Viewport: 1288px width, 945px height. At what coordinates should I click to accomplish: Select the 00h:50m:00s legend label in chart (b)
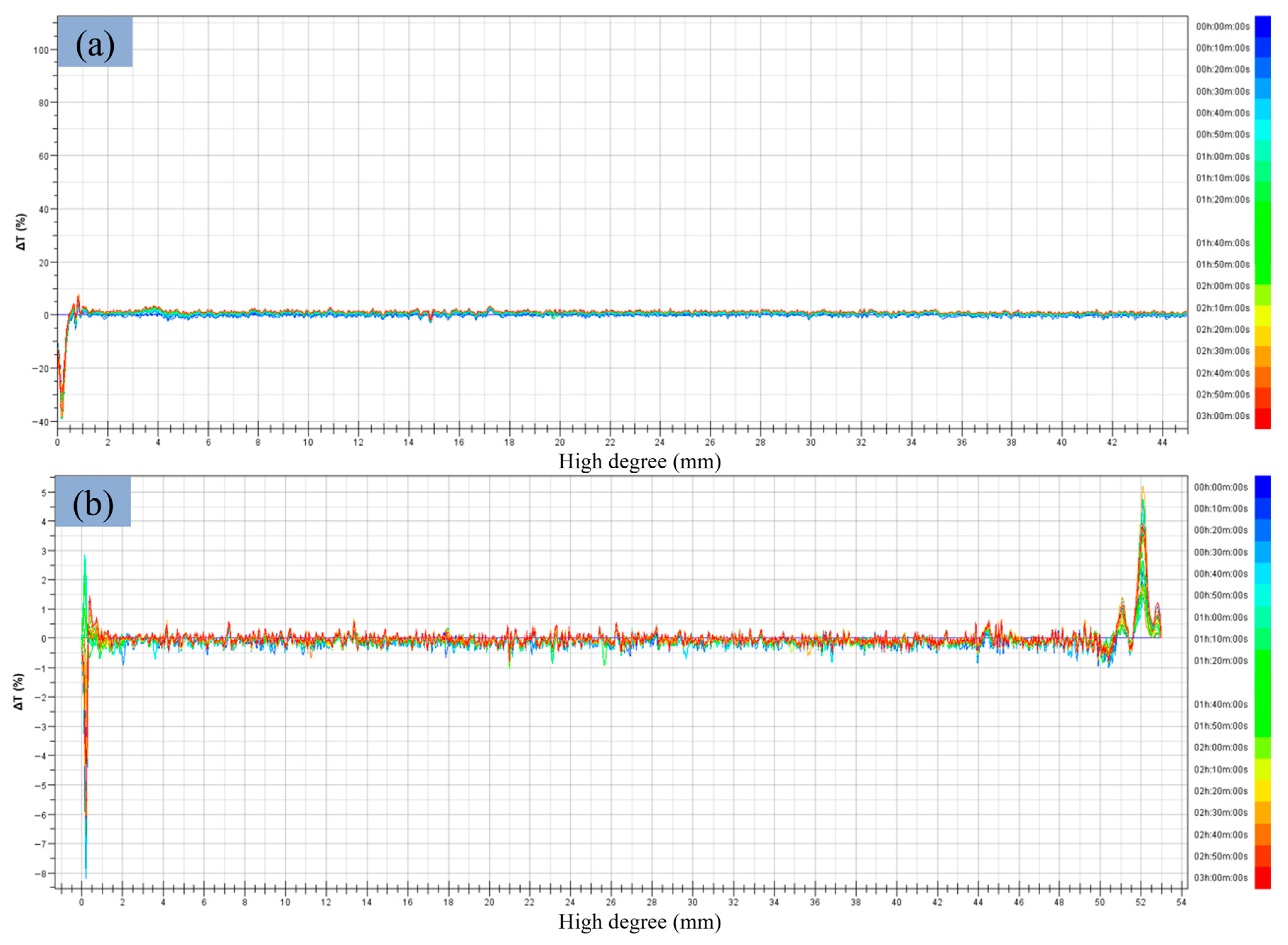(1220, 595)
